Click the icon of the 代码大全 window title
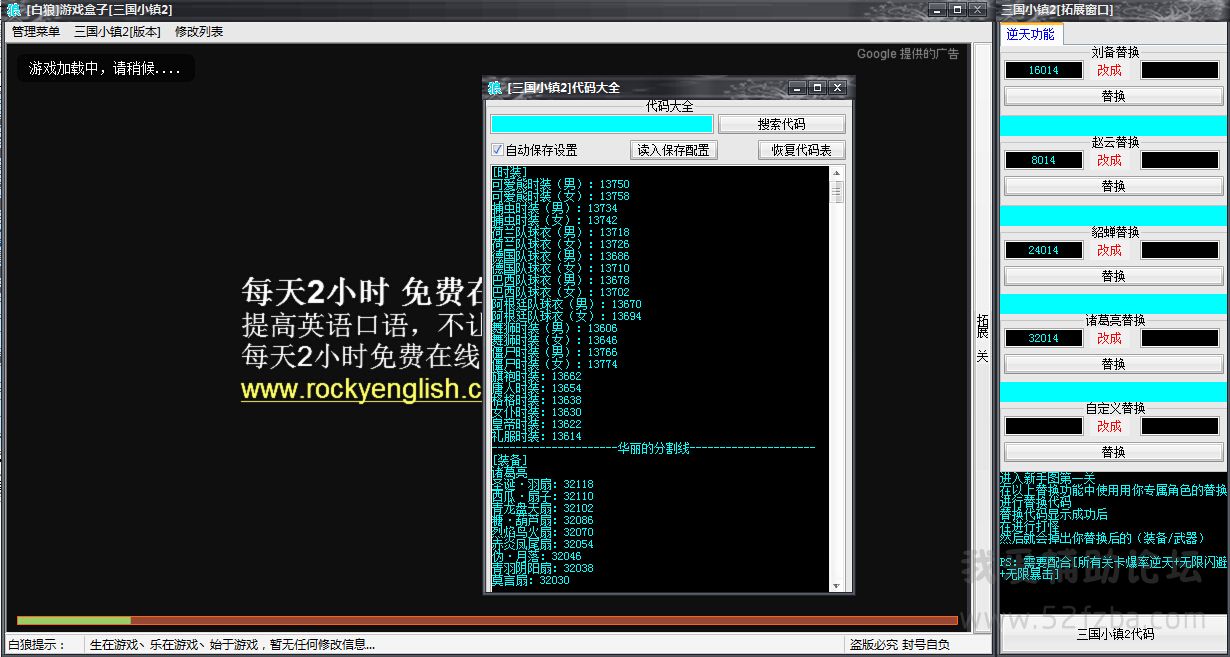1230x657 pixels. click(495, 88)
